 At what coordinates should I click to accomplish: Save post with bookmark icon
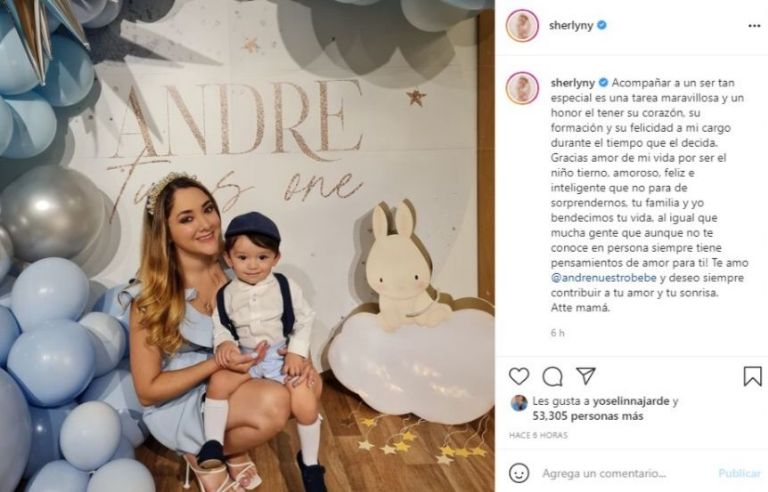coord(752,376)
